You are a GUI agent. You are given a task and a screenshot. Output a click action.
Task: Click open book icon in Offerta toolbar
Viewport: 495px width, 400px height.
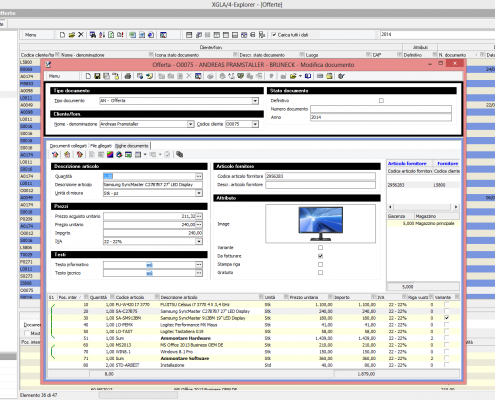click(308, 76)
